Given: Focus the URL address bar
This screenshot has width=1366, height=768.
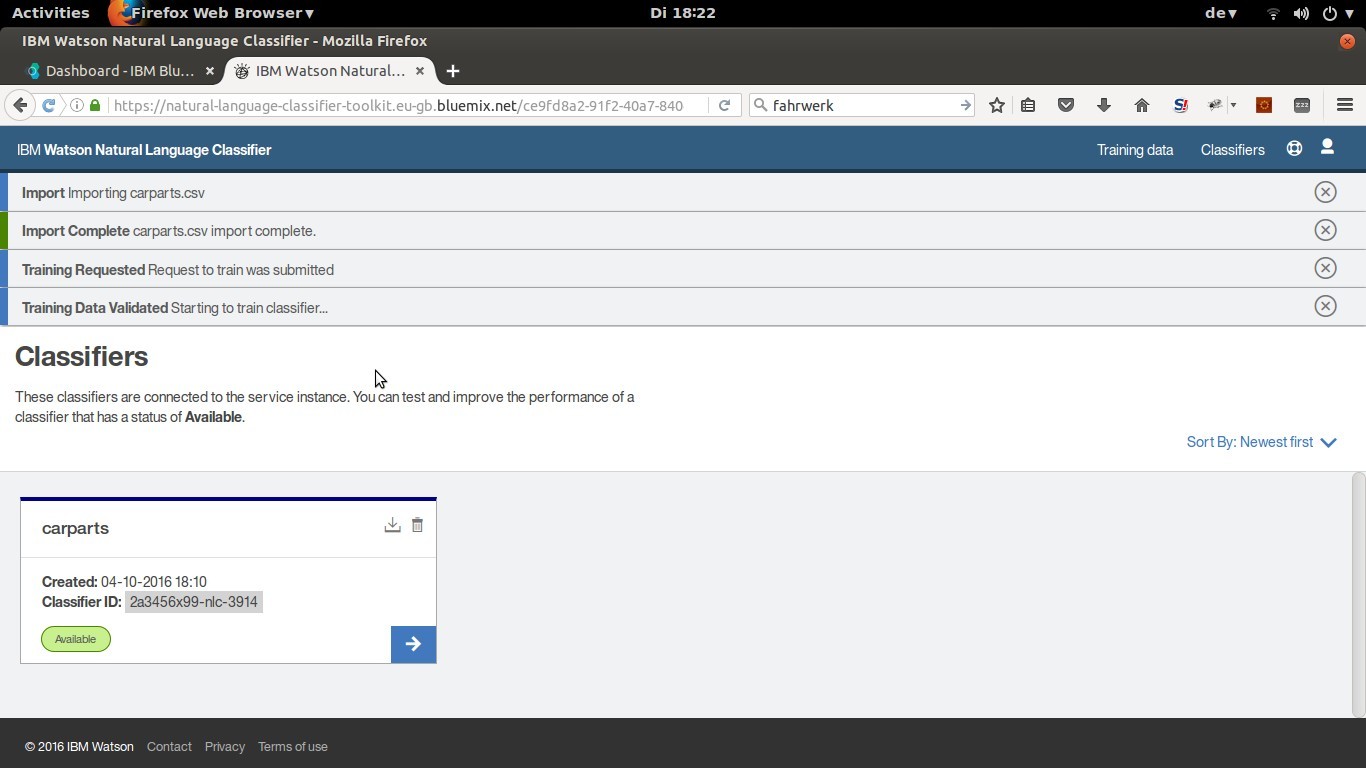Looking at the screenshot, I should tap(408, 105).
